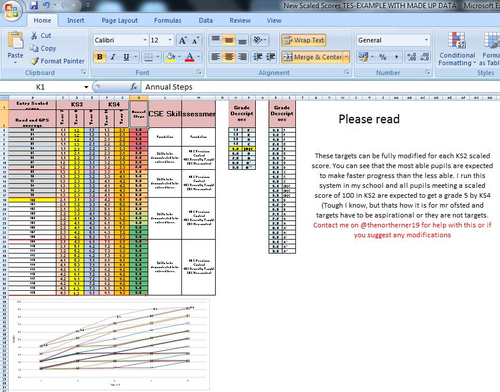Click the Insert Function fx icon
The image size is (500, 392).
[x=134, y=87]
